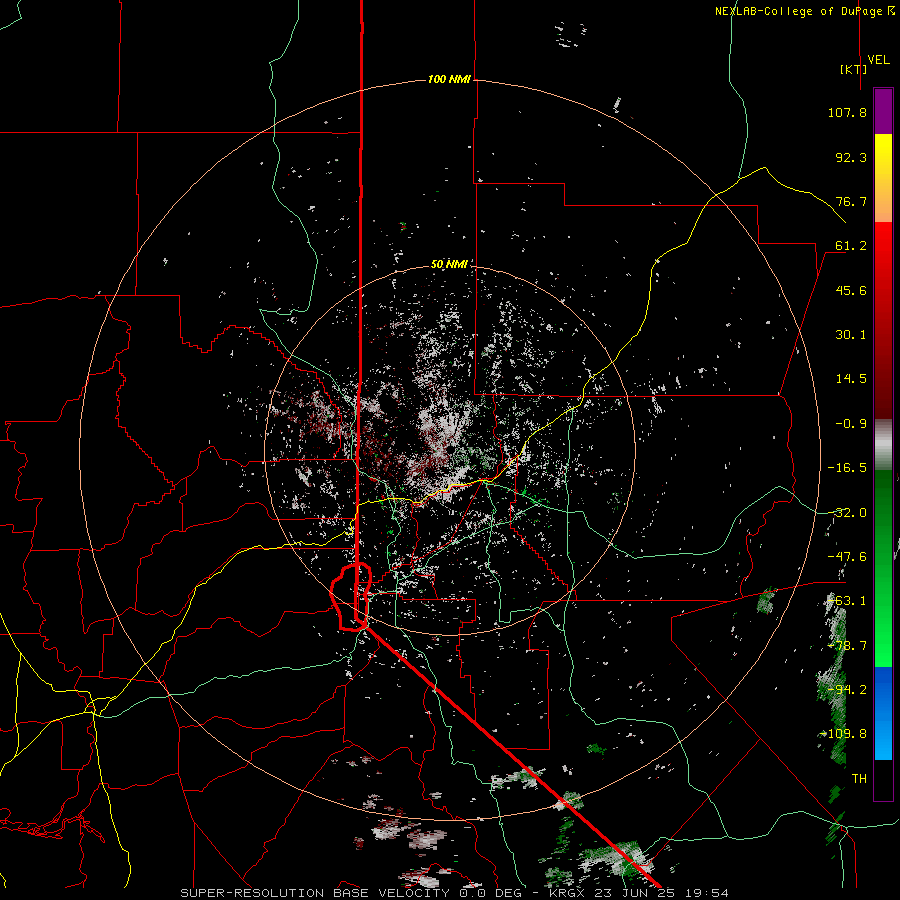Select the -0.9 legend value
Viewport: 900px width, 900px height.
click(851, 424)
